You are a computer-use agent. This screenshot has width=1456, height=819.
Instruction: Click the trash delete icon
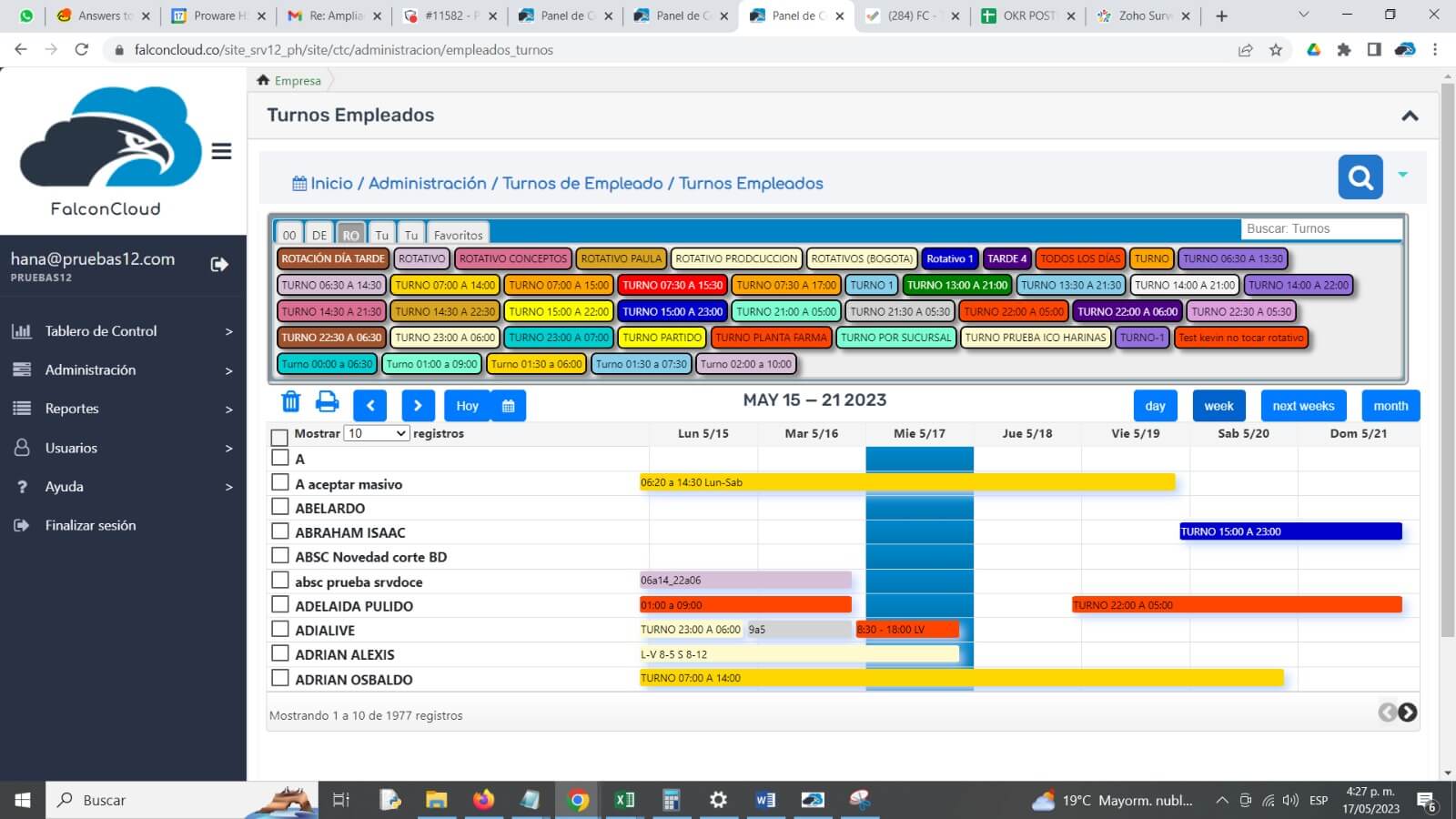290,402
